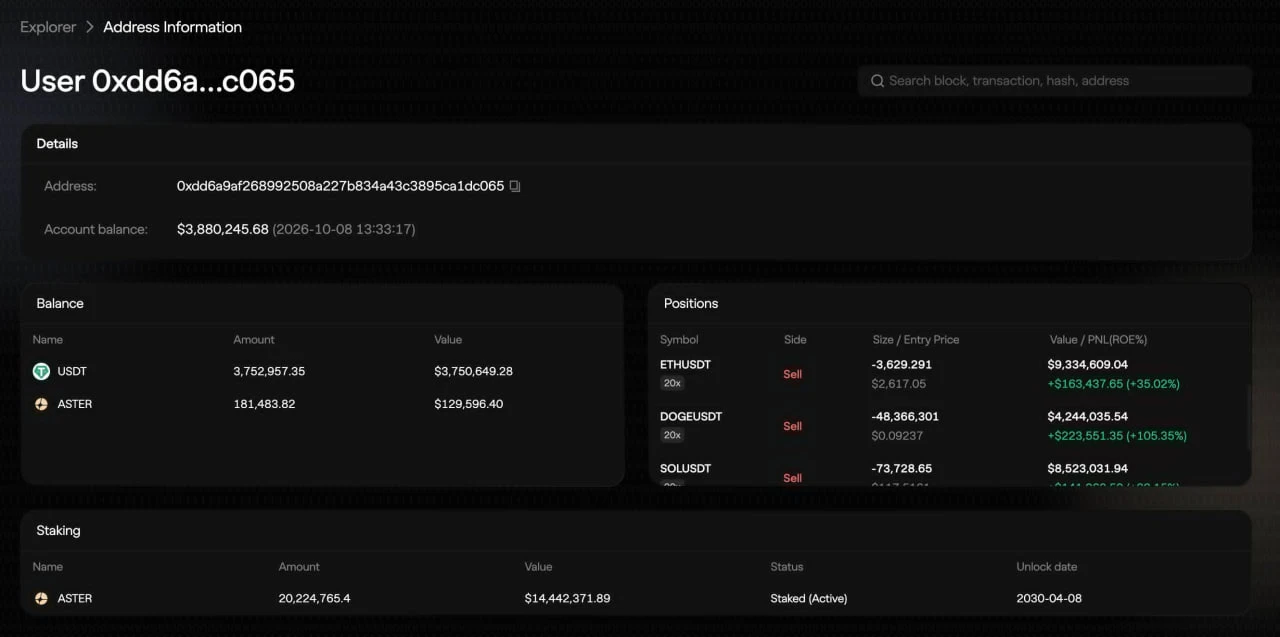
Task: Click the 20x leverage badge under ETHUSDT
Action: (672, 383)
